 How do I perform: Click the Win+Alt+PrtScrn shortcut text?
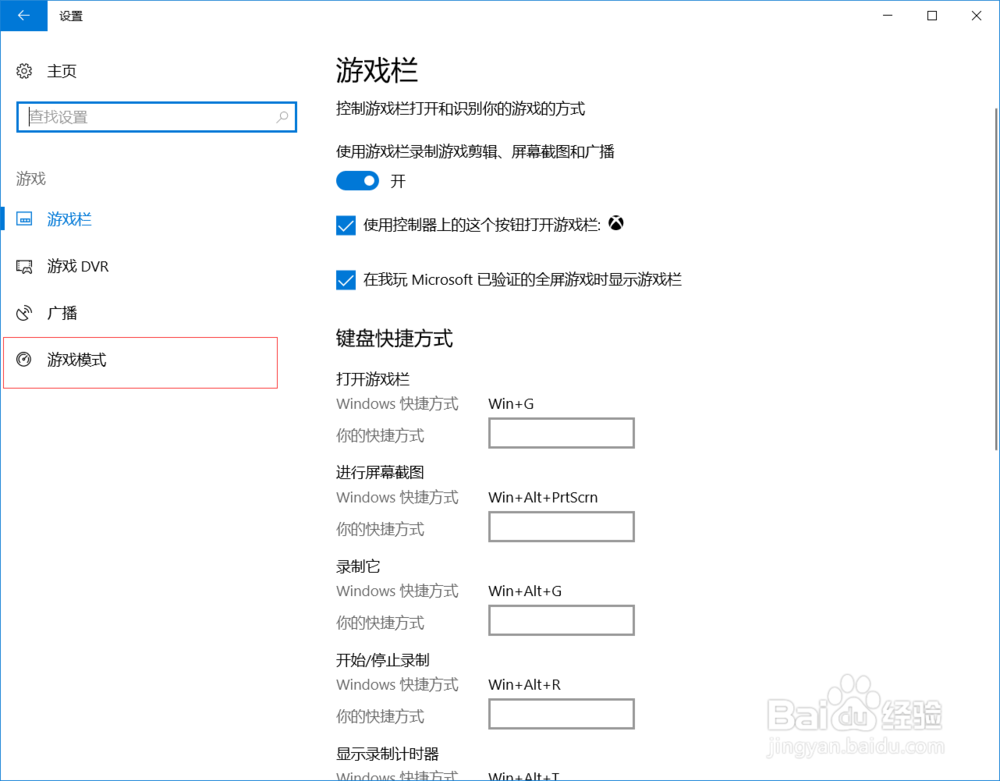click(x=543, y=497)
